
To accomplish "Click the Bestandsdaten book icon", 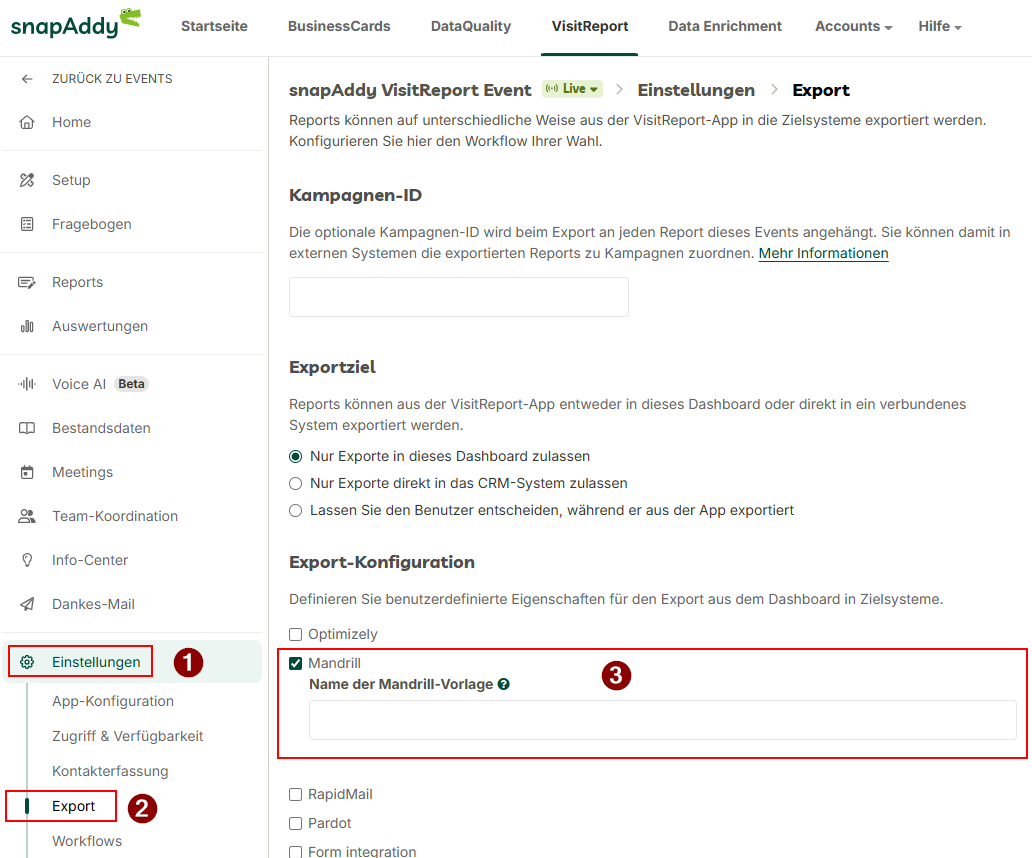I will tap(27, 428).
